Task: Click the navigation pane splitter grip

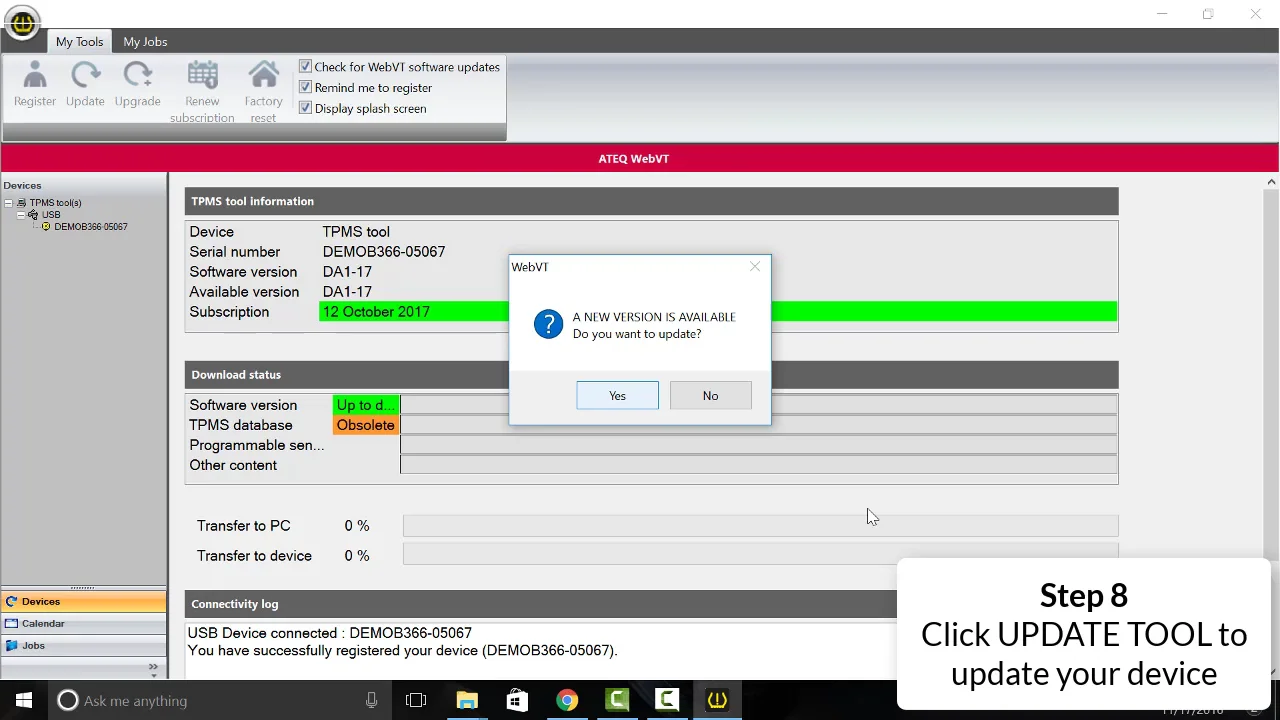Action: click(x=83, y=587)
